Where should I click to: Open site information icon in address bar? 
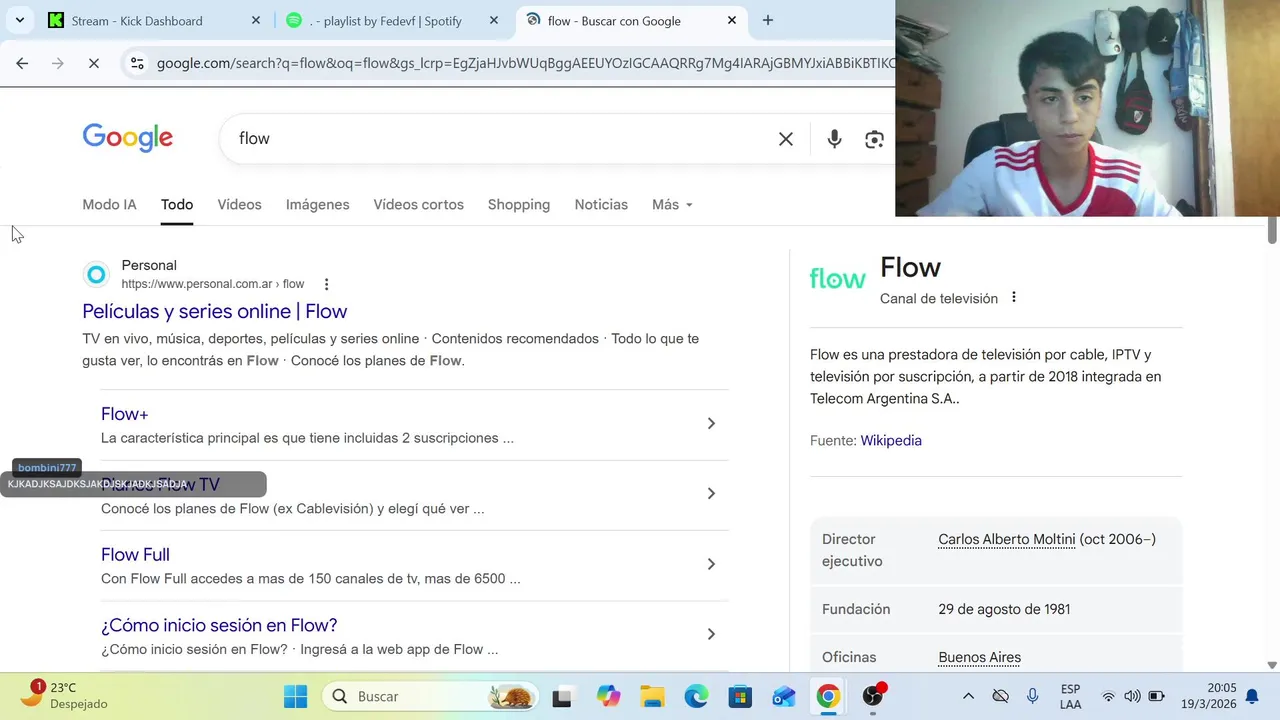point(137,63)
